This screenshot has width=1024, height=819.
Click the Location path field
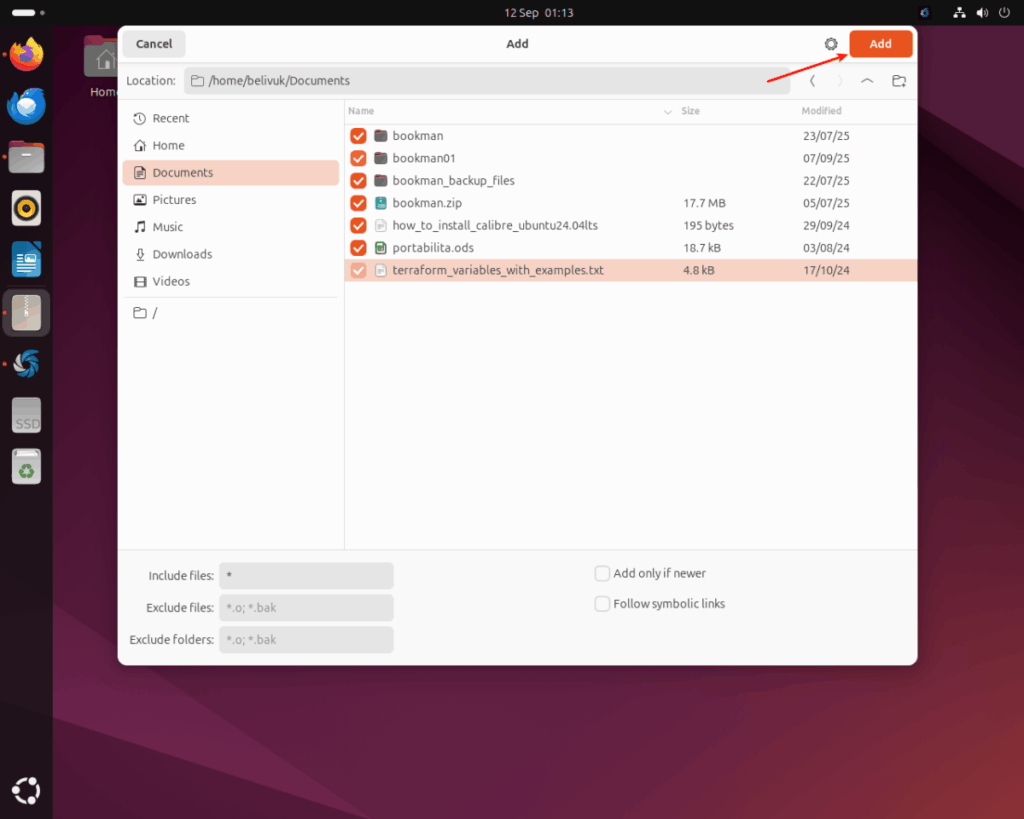click(x=487, y=81)
